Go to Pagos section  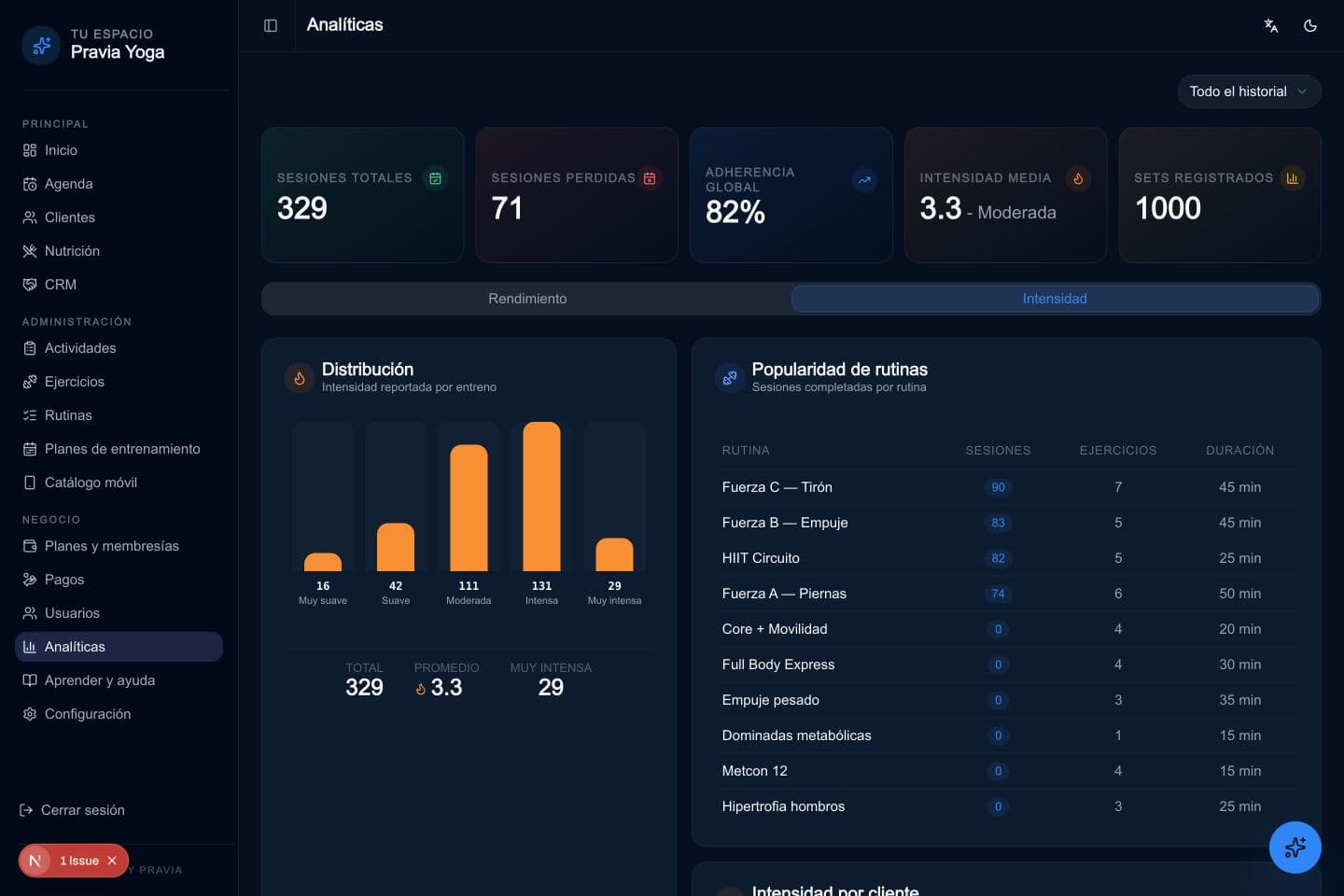point(119,580)
